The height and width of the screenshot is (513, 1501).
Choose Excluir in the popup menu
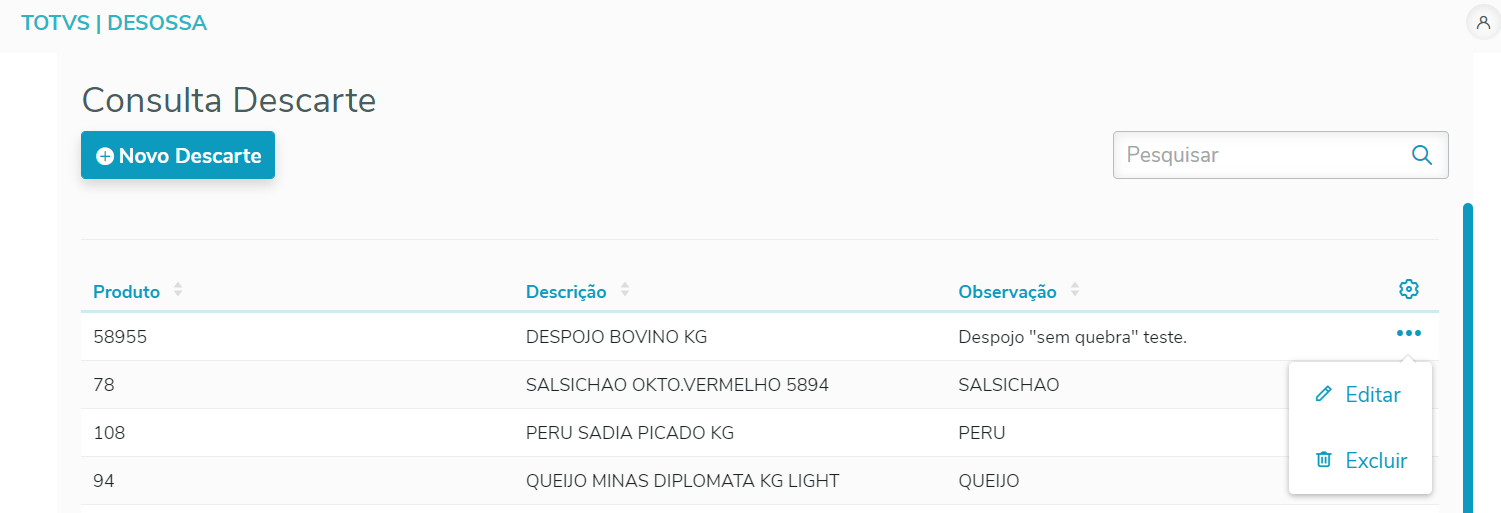1376,461
